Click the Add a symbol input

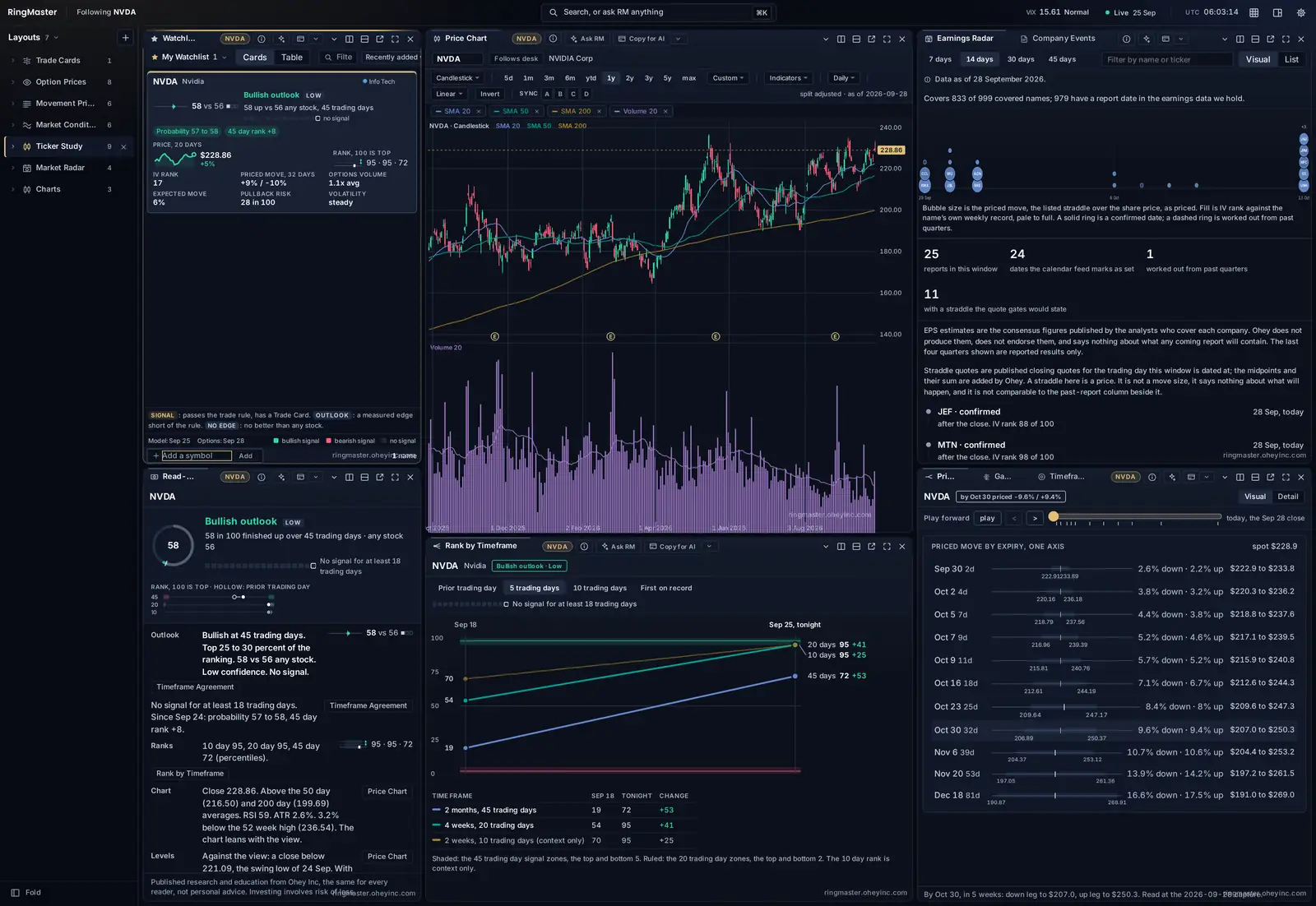point(197,455)
